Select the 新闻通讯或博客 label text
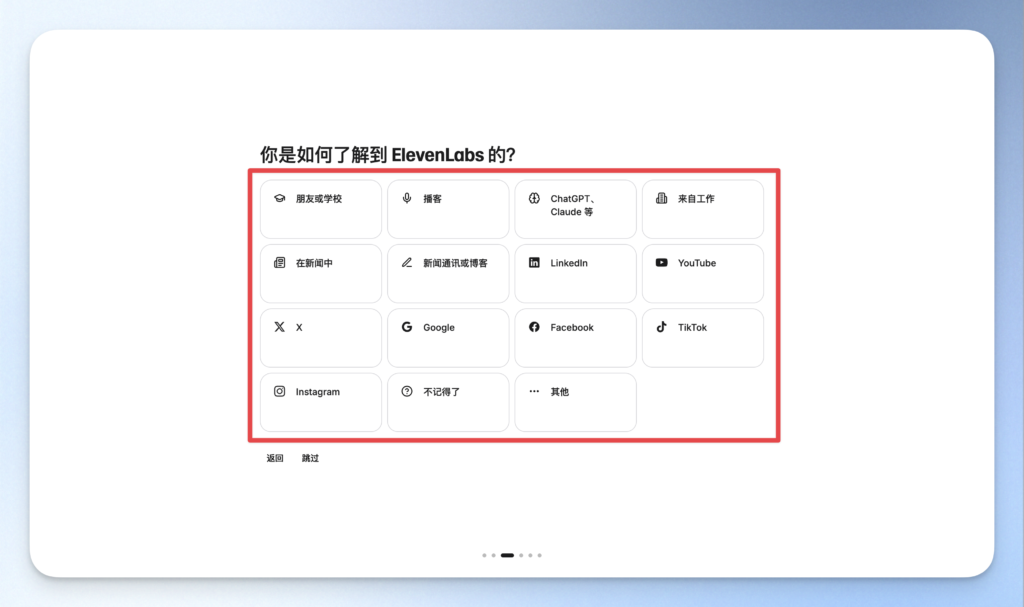Image resolution: width=1024 pixels, height=607 pixels. pos(455,263)
